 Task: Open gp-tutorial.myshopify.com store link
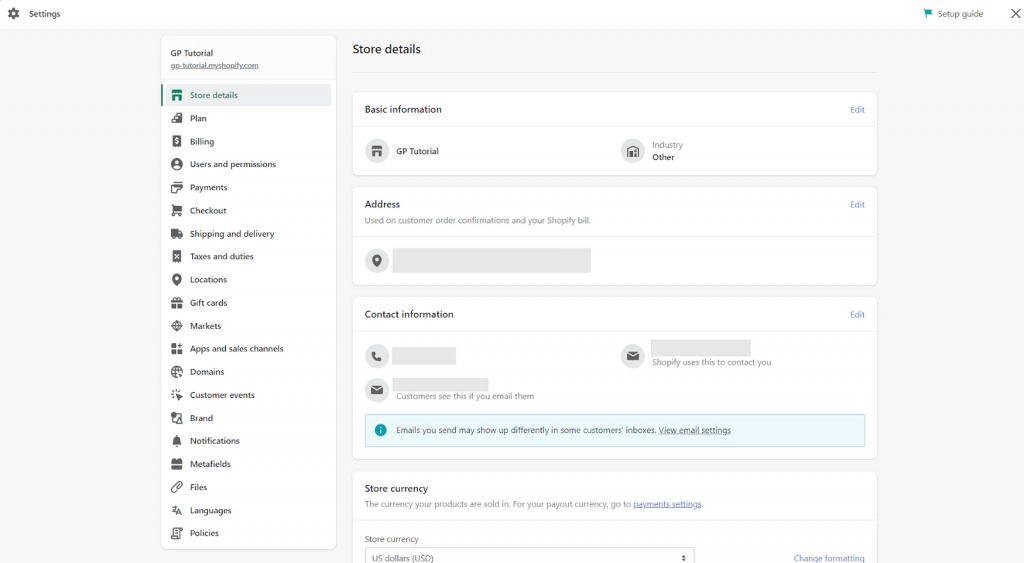pyautogui.click(x=214, y=65)
